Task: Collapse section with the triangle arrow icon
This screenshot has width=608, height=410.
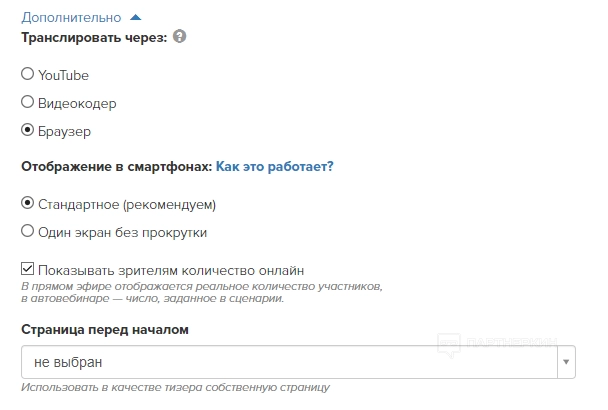Action: pyautogui.click(x=136, y=17)
